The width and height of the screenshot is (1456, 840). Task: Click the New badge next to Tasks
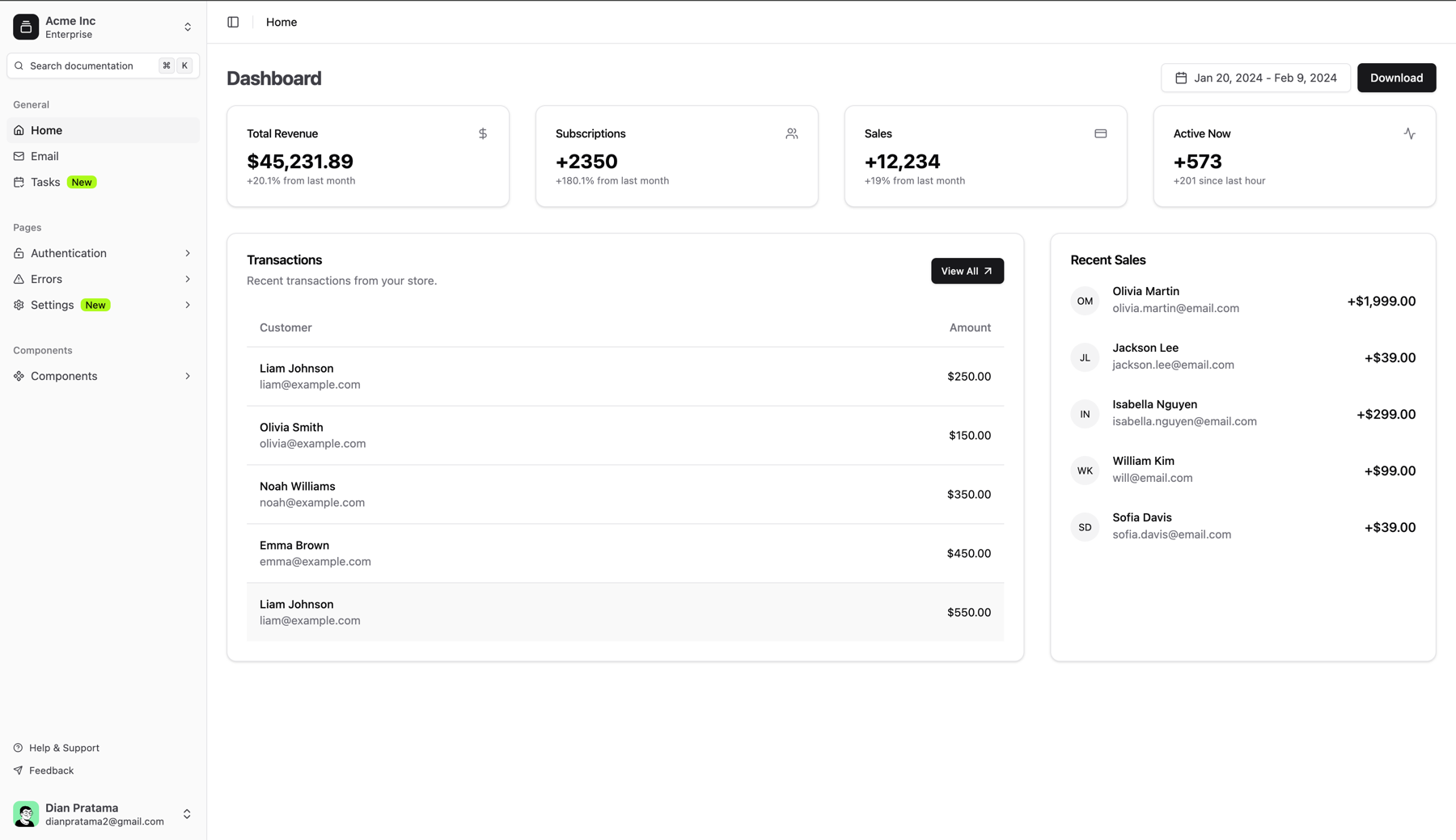point(81,182)
